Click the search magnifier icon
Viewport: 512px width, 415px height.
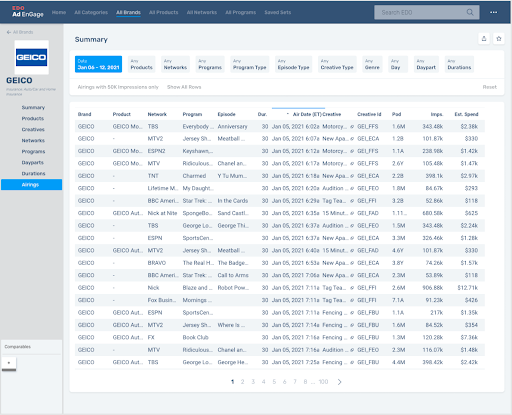pyautogui.click(x=470, y=12)
